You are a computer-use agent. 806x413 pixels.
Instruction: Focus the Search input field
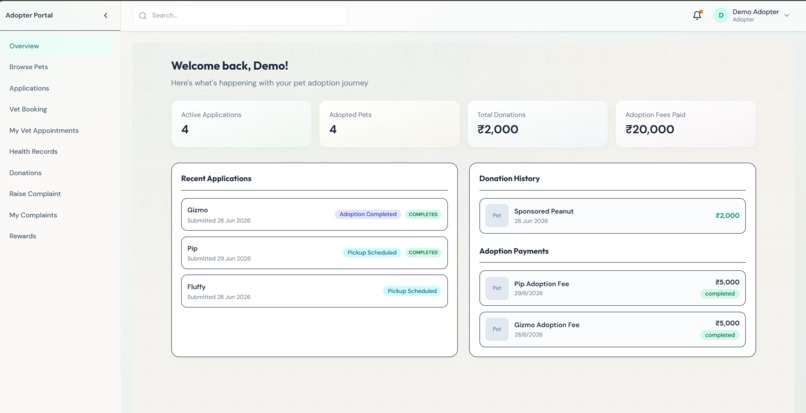pyautogui.click(x=240, y=15)
